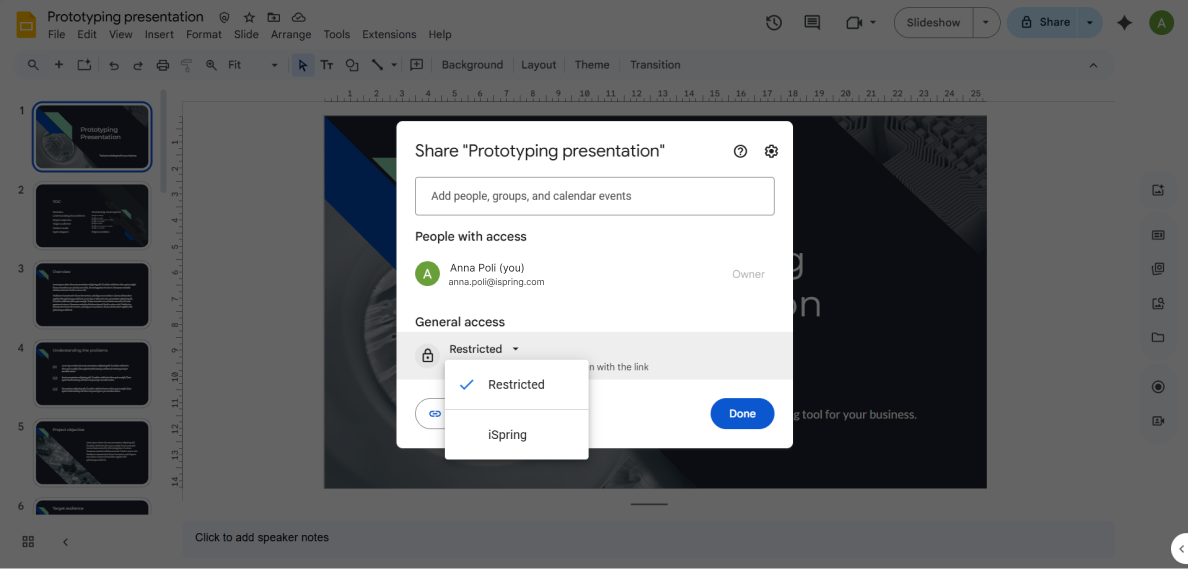Screen dimensions: 1188x569
Task: Show the side panel chevron
Action: tap(1180, 549)
